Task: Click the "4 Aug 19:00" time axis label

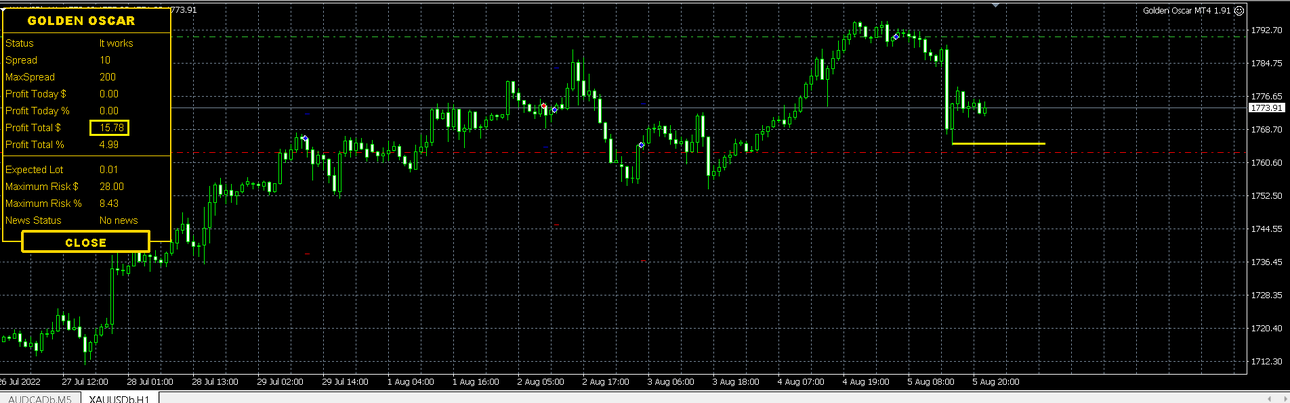Action: click(866, 381)
